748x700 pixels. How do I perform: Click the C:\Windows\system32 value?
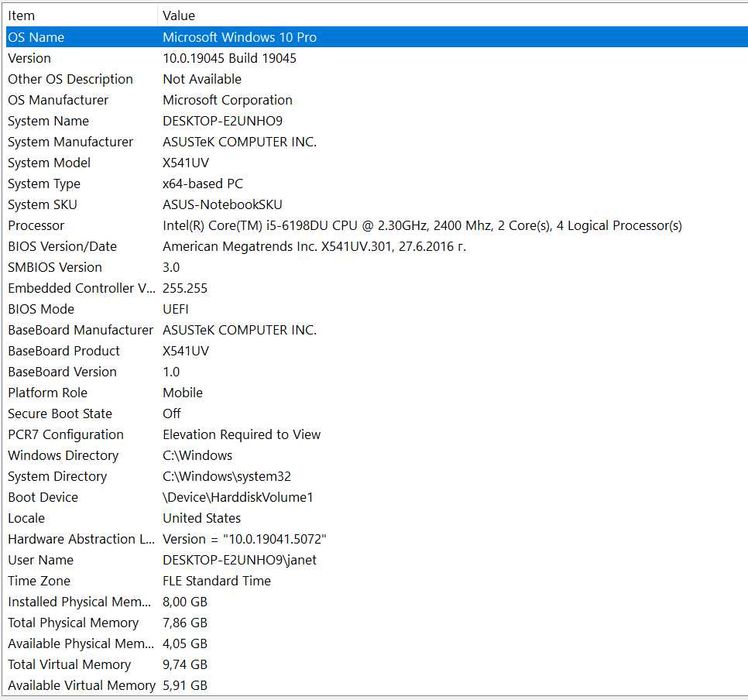coord(227,477)
